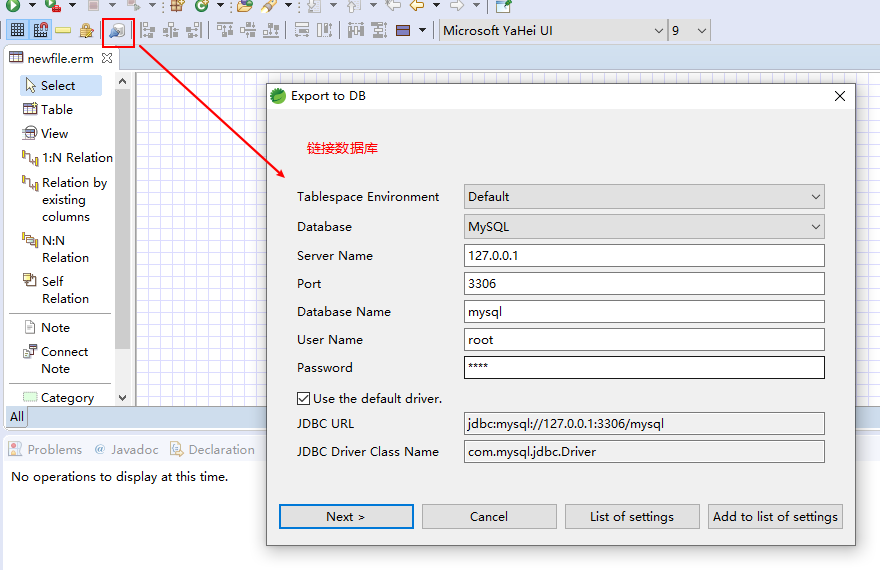Screen dimensions: 880x570
Task: Choose the 1:N Relation tool
Action: pyautogui.click(x=67, y=158)
